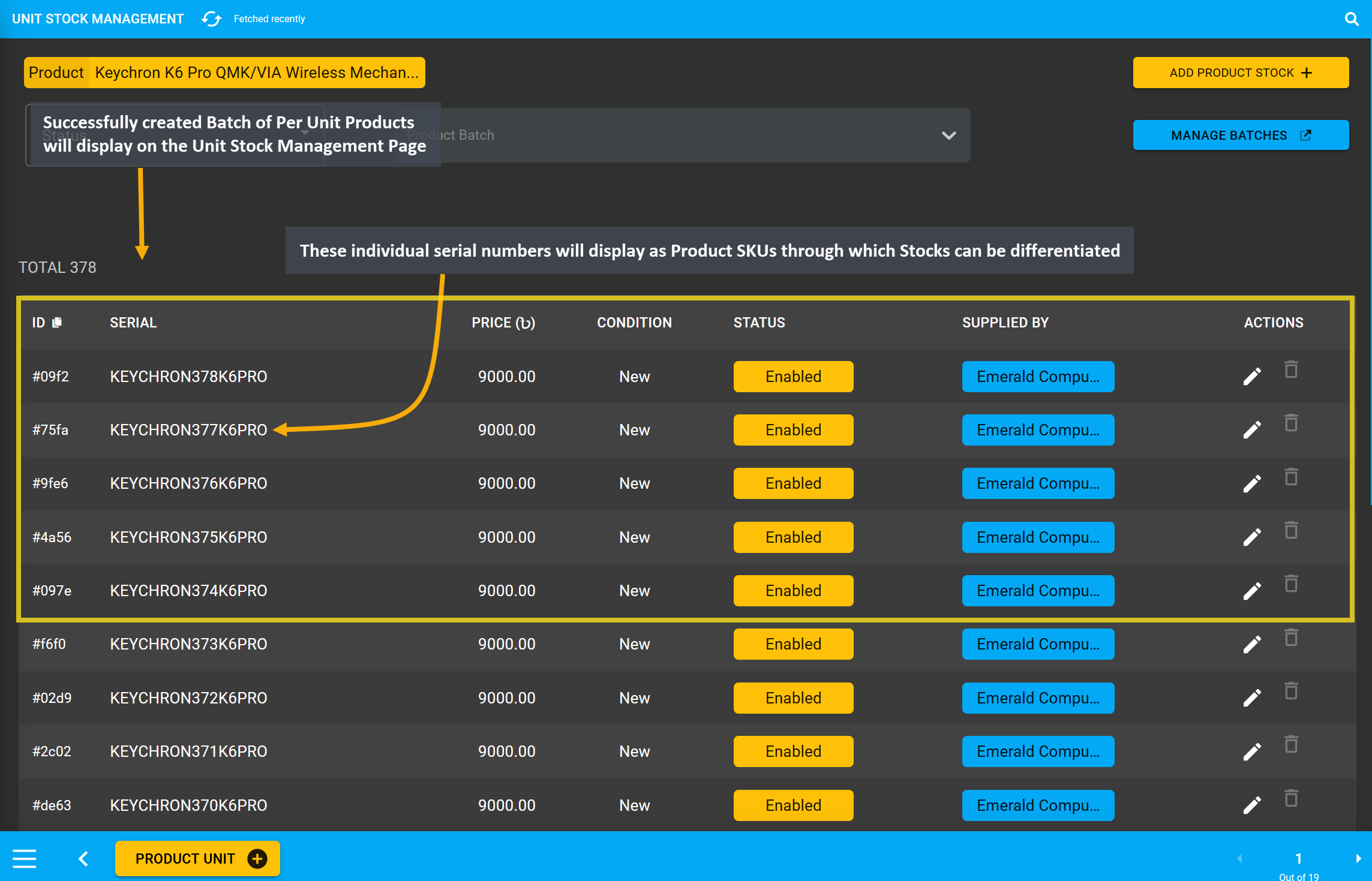The width and height of the screenshot is (1372, 881).
Task: Delete the KEYCHRON375K6PRO unit
Action: 1291,530
